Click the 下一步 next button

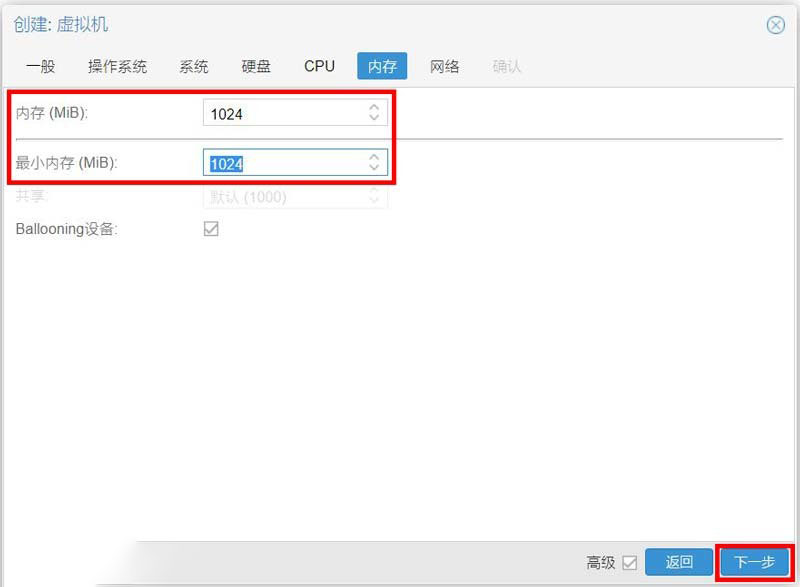(754, 562)
